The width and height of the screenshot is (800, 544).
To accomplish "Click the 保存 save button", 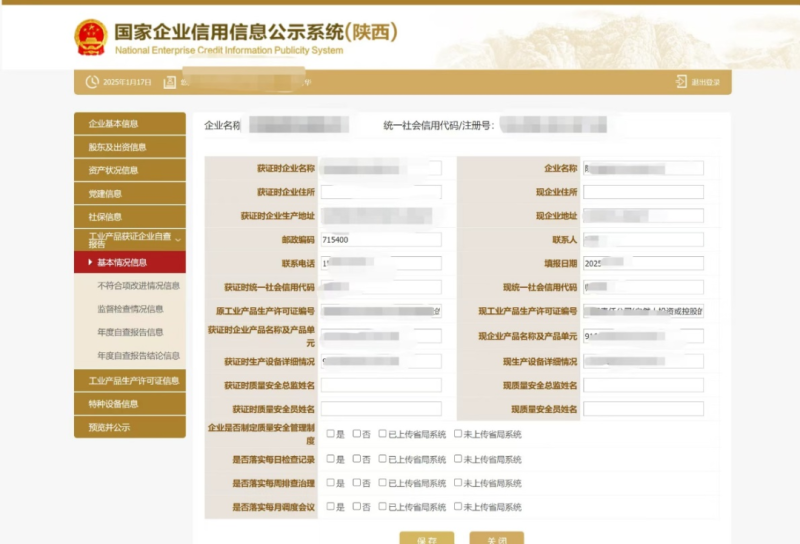I will [427, 538].
